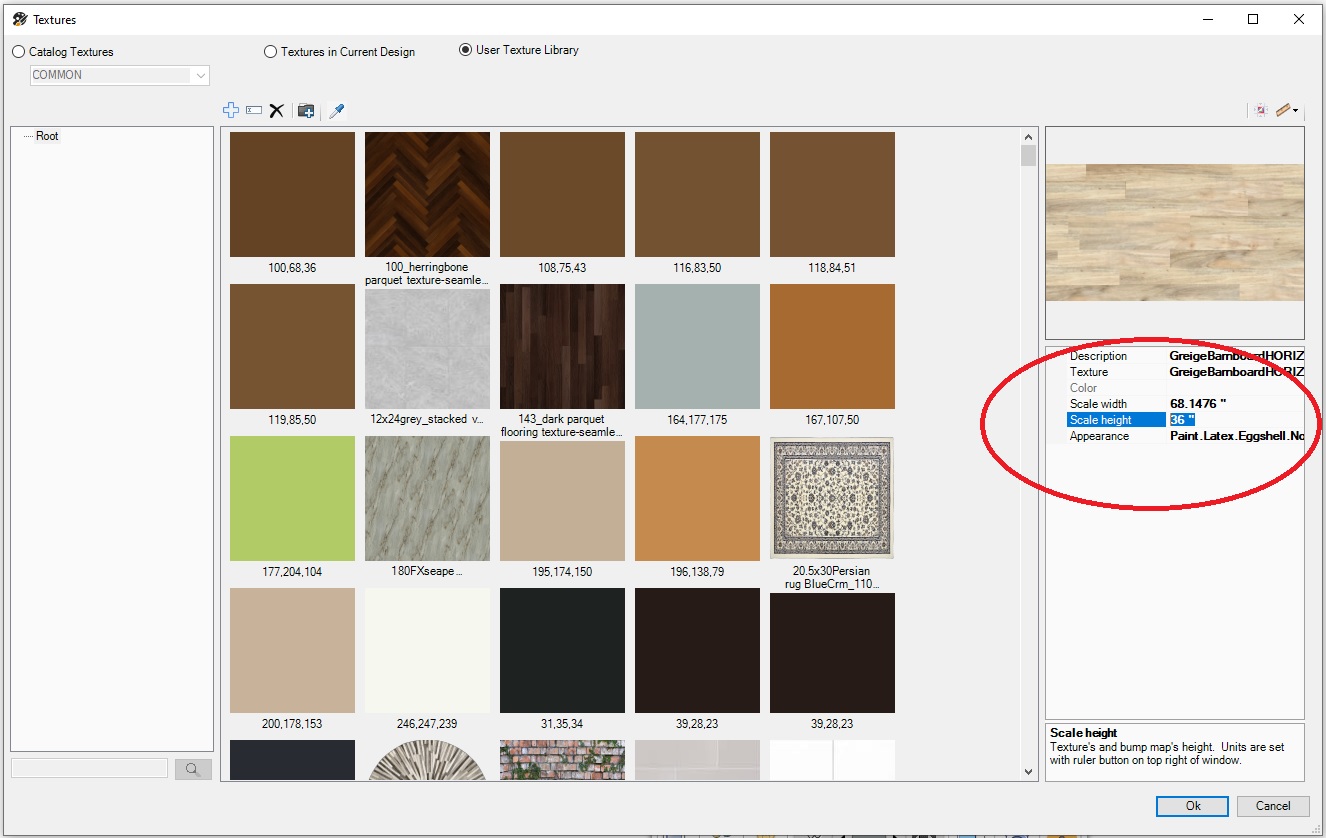The image size is (1326, 838).
Task: Select the eyedropper tool in toolbar
Action: click(337, 111)
